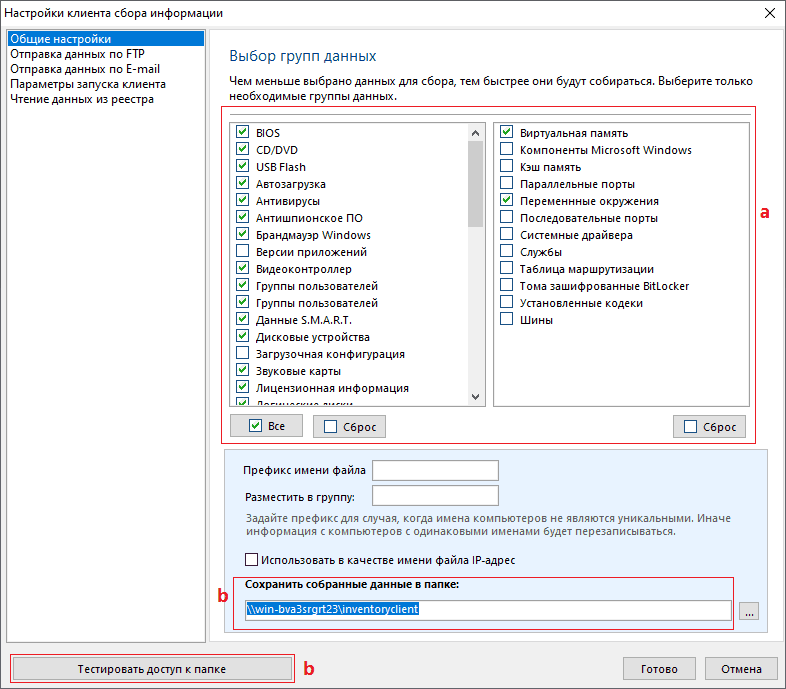786x689 pixels.
Task: Disable the Виртуальная память checkbox
Action: pos(507,133)
